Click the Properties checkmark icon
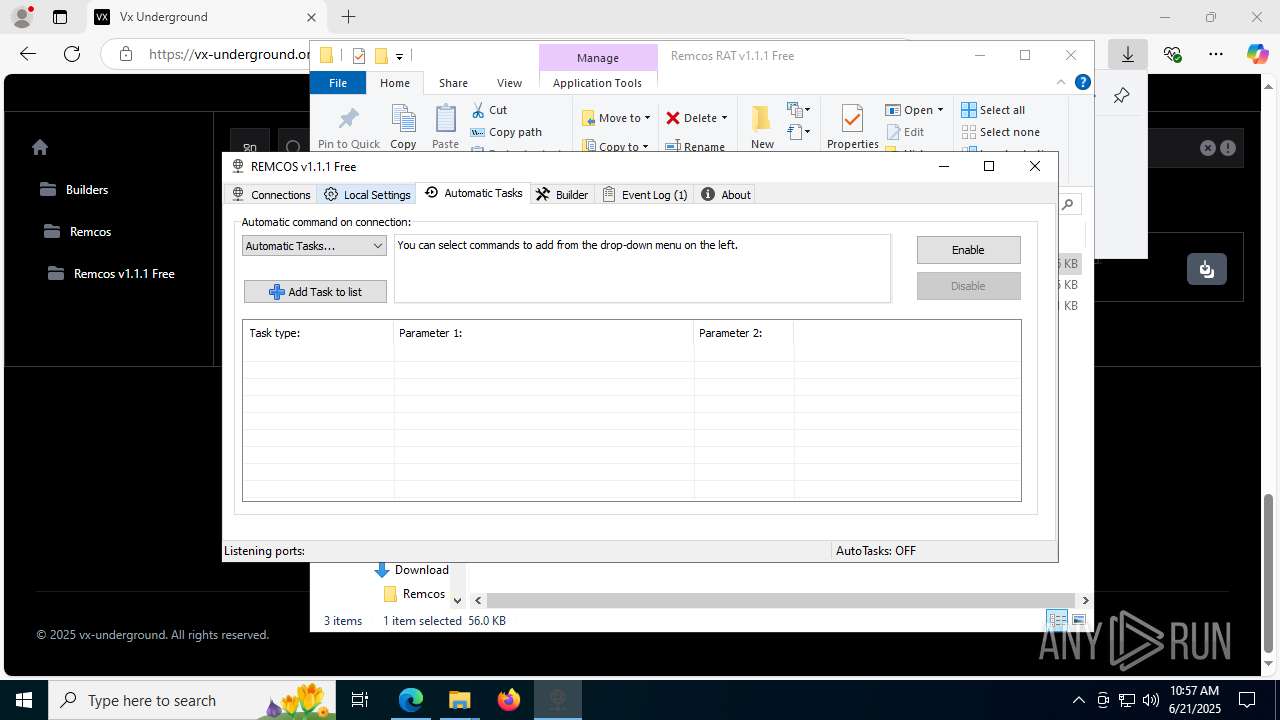 coord(852,119)
